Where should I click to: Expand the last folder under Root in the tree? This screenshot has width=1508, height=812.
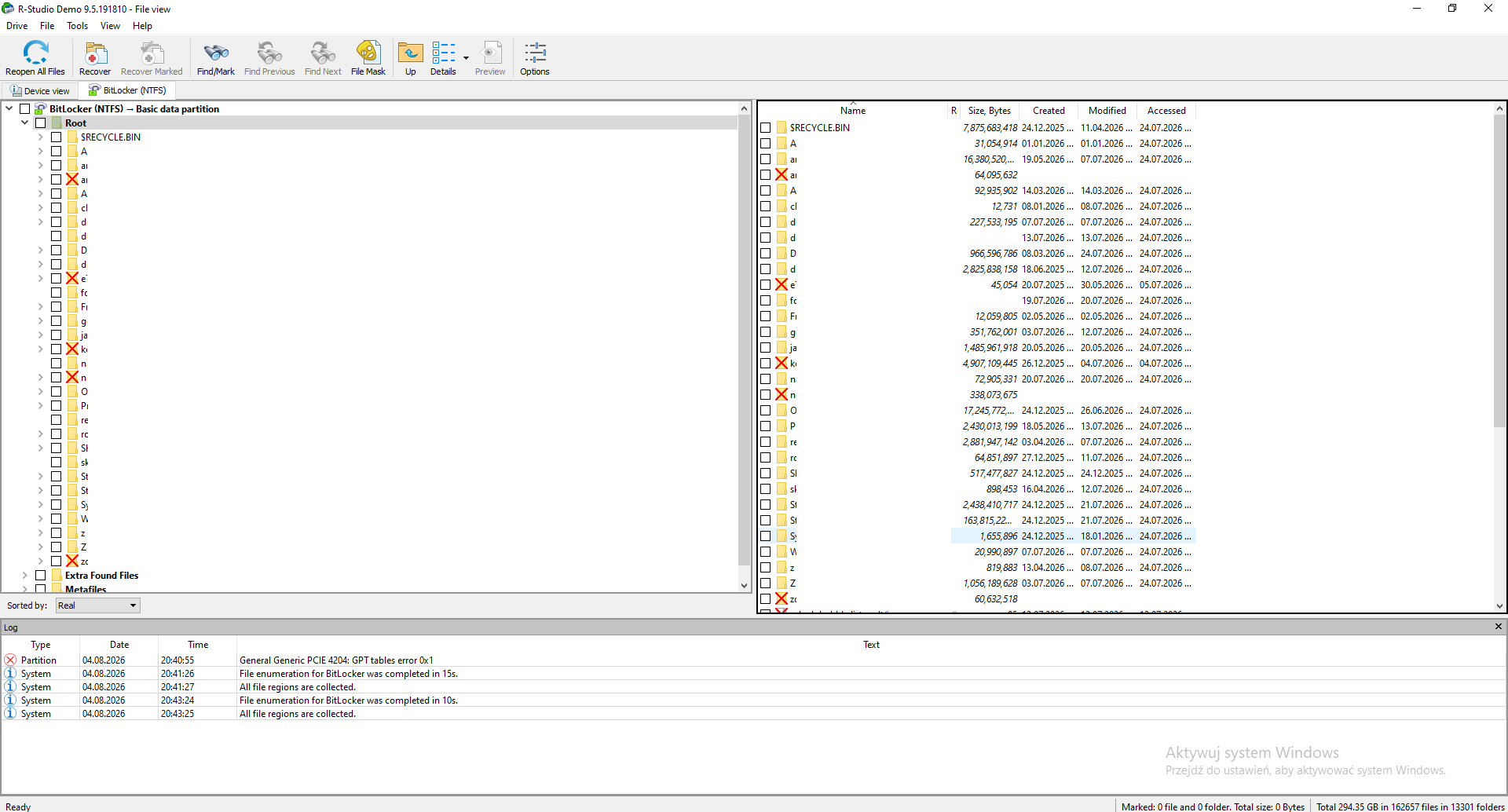coord(41,561)
